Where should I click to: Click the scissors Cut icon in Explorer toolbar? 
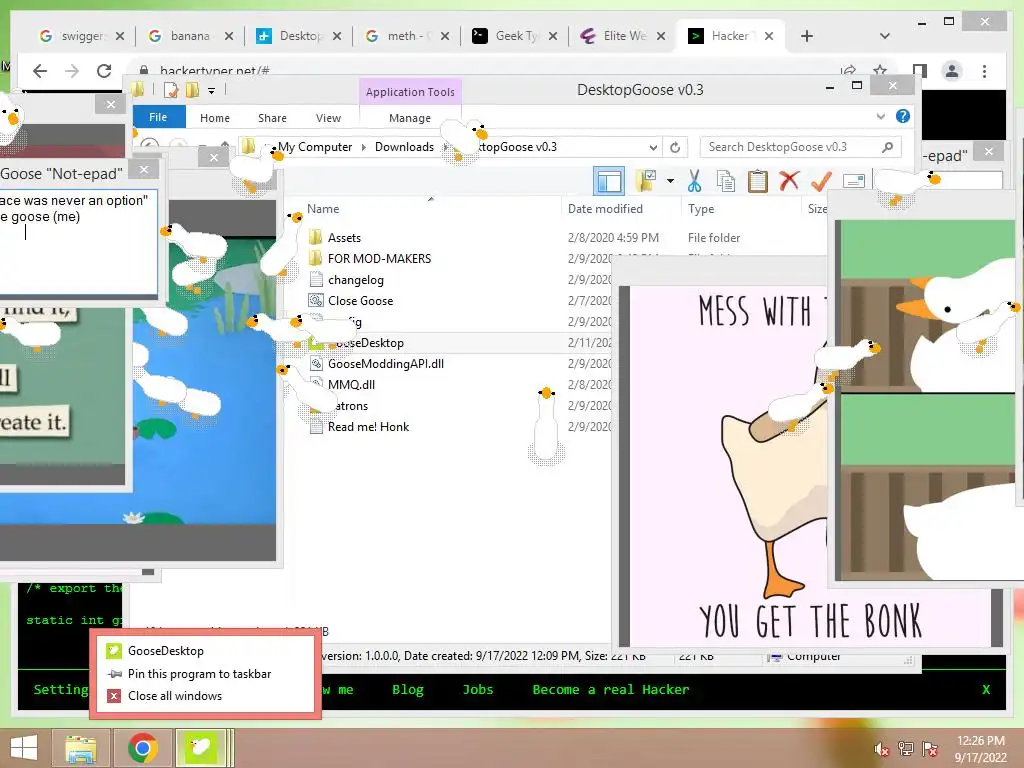point(694,182)
